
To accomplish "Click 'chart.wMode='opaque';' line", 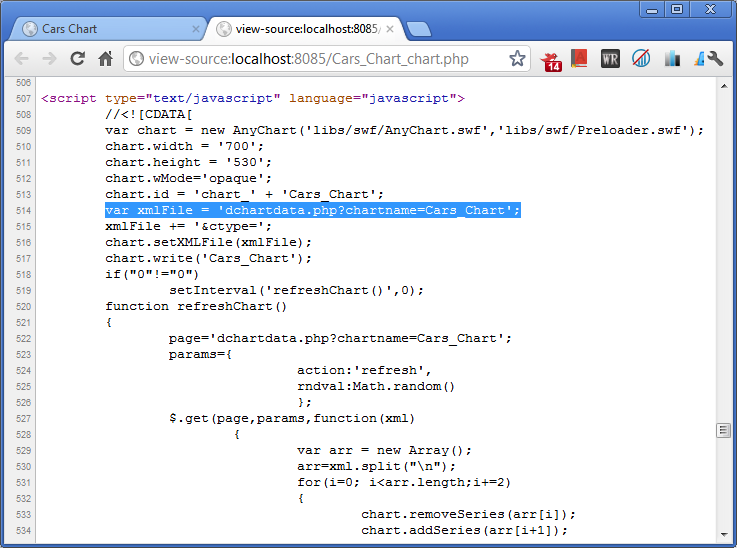I will 188,178.
